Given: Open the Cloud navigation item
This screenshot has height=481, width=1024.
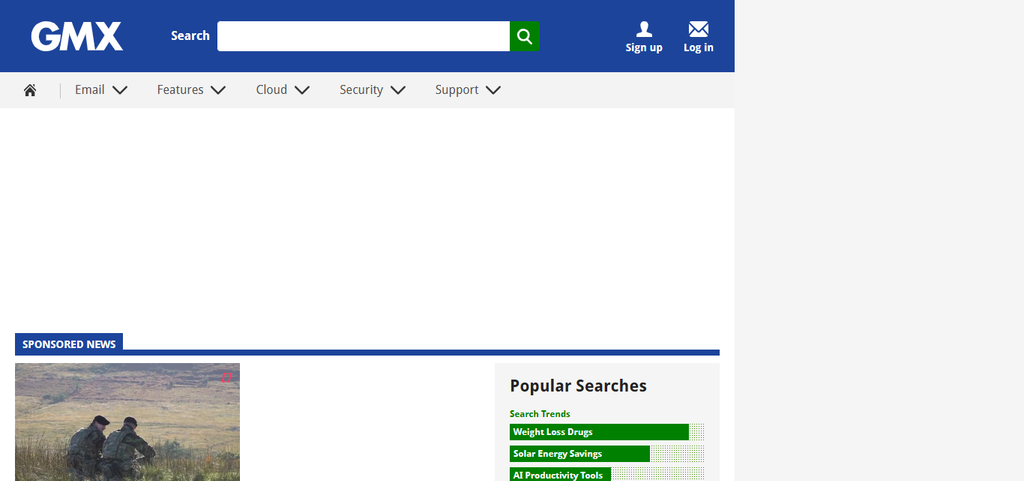Looking at the screenshot, I should click(272, 89).
